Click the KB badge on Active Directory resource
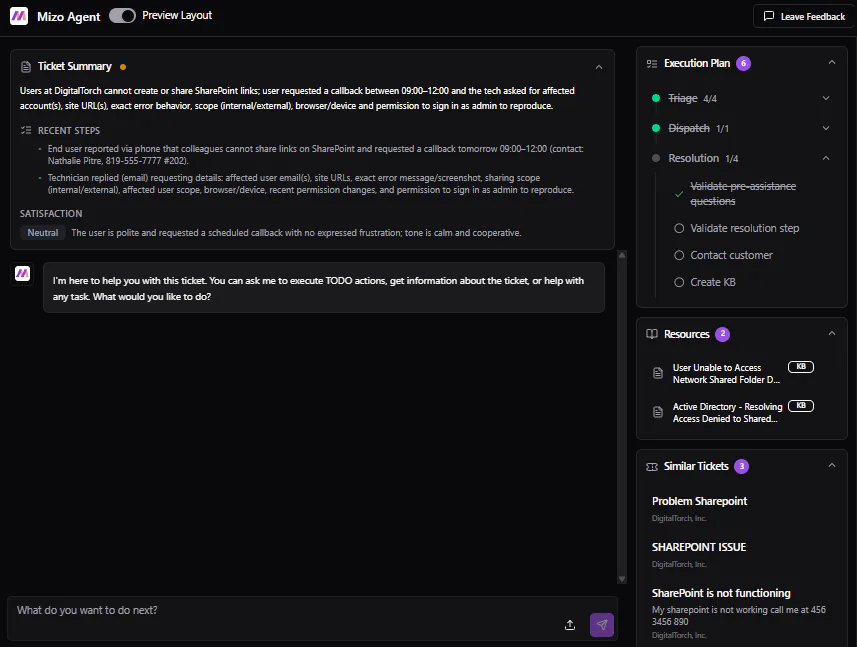Viewport: 857px width, 647px height. pyautogui.click(x=801, y=405)
